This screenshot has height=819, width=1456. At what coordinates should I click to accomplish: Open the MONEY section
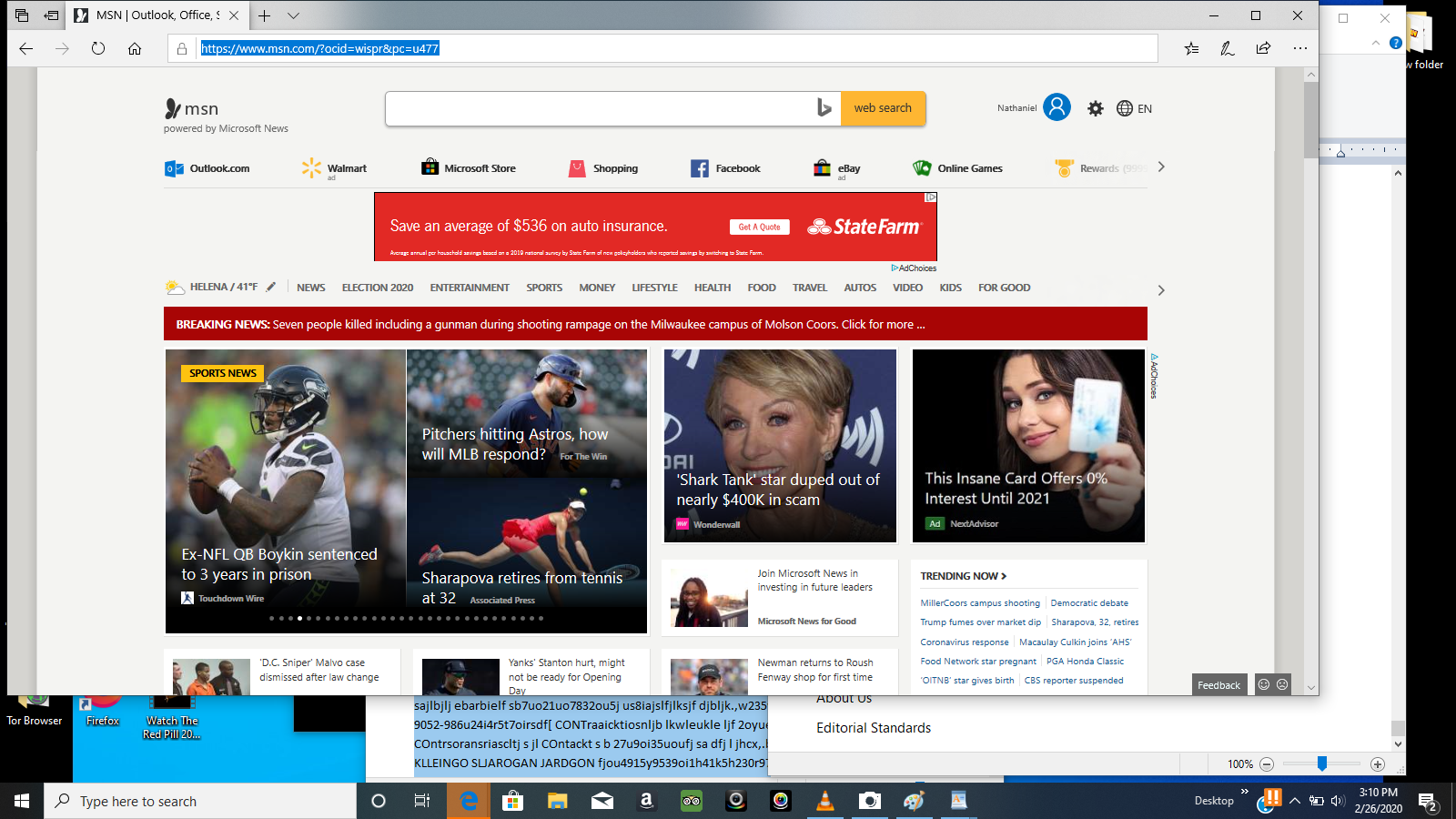597,288
